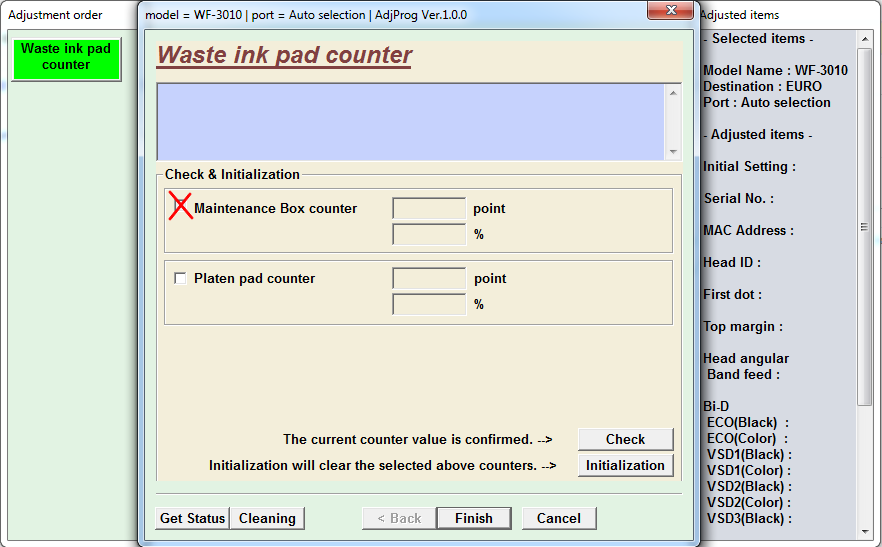Start the Cleaning function
The image size is (882, 547).
267,518
